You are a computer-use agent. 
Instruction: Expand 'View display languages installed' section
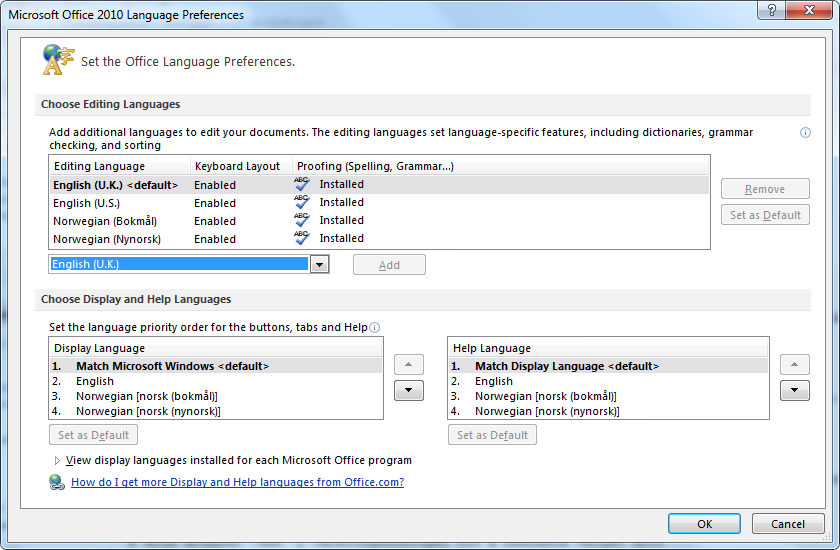58,461
